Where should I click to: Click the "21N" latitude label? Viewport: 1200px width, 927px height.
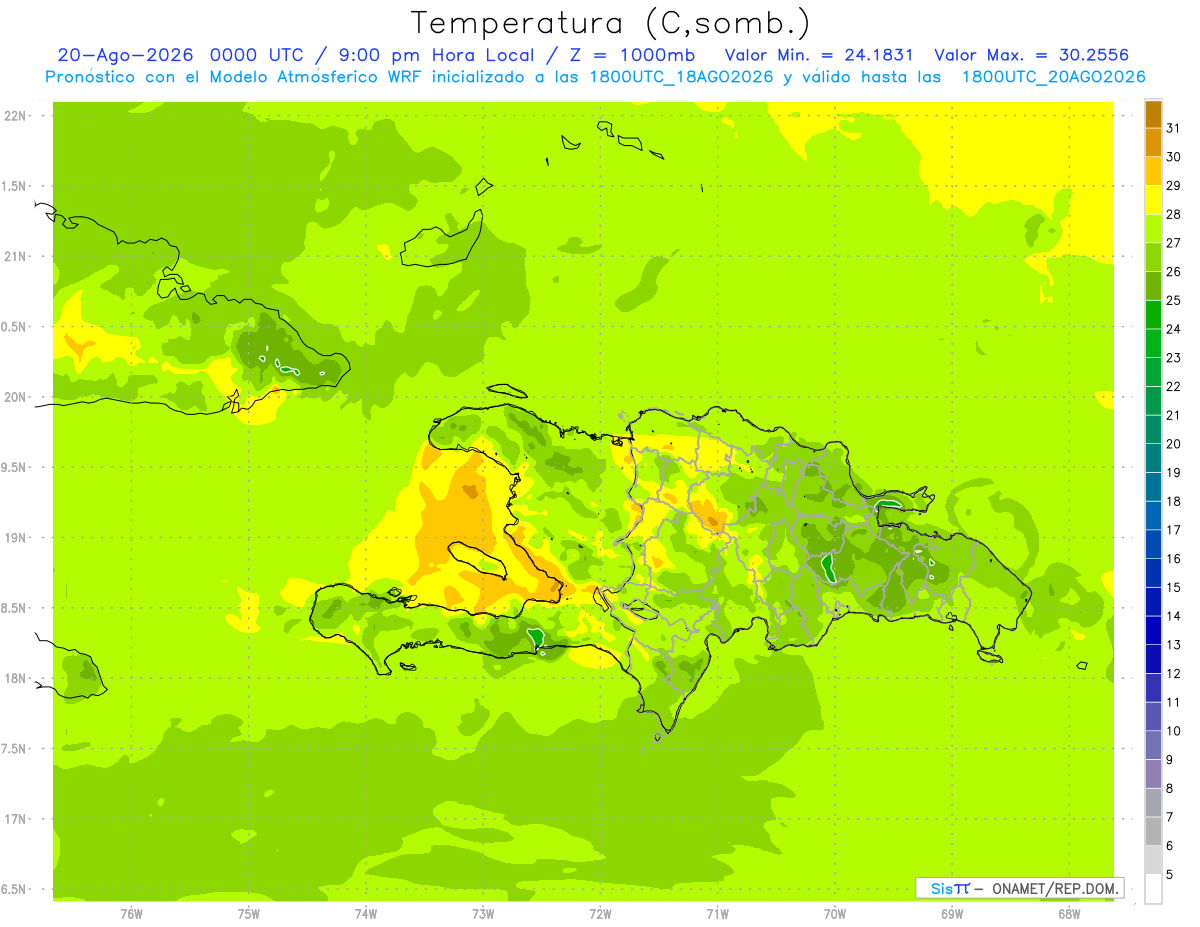pos(14,257)
